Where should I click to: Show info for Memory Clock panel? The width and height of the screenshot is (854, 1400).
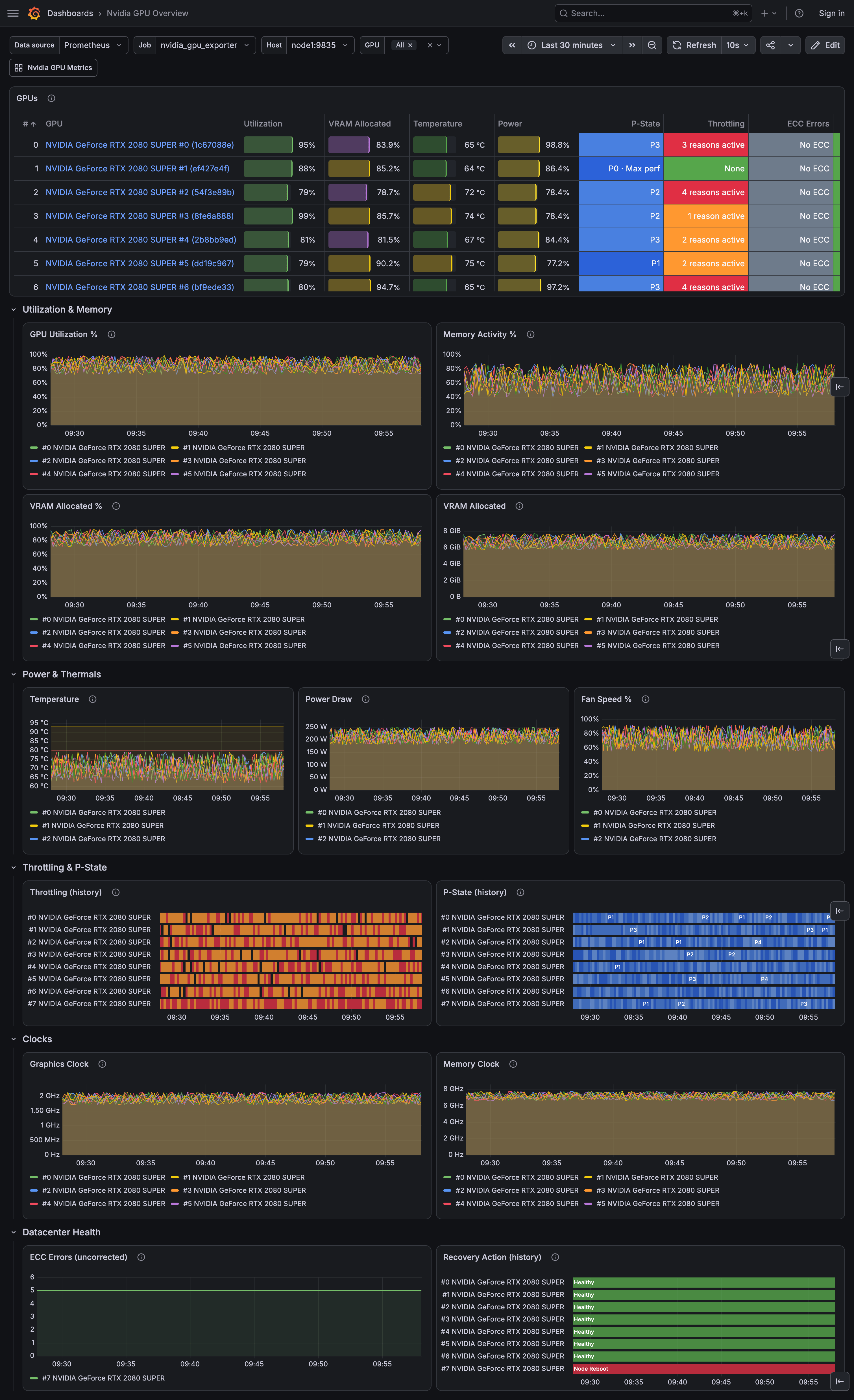pyautogui.click(x=513, y=1064)
